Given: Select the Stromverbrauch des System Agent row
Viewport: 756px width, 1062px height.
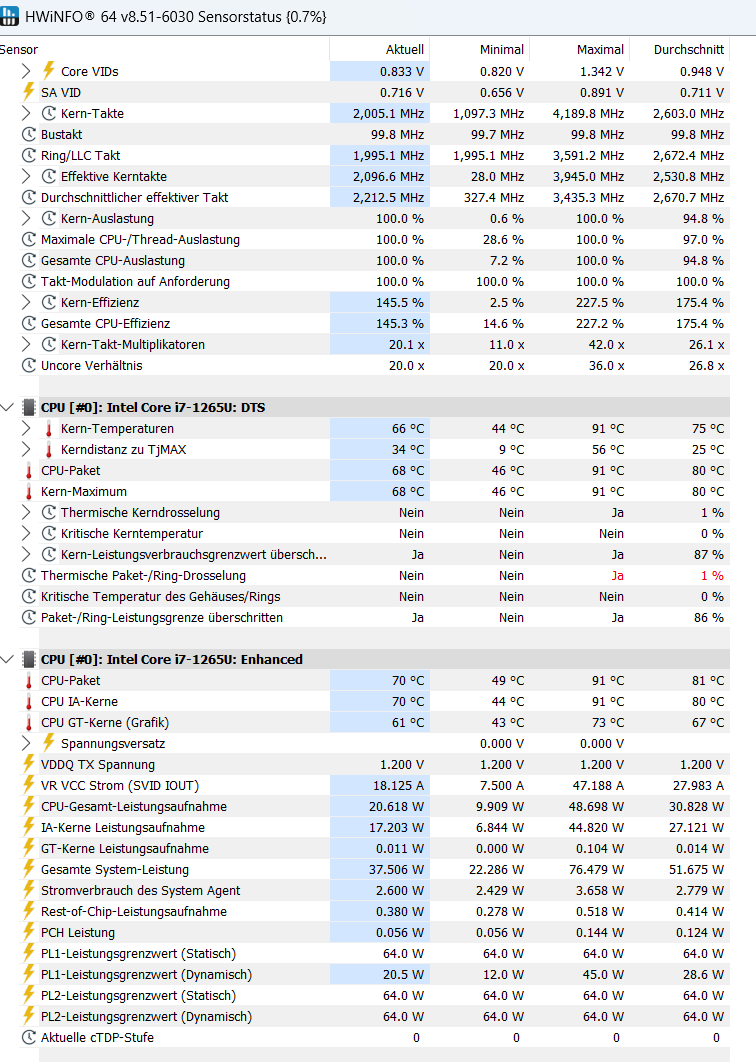Looking at the screenshot, I should [375, 890].
